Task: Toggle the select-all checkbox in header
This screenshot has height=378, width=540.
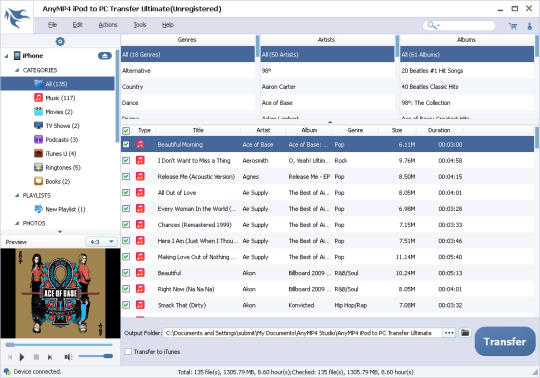Action: (x=126, y=130)
